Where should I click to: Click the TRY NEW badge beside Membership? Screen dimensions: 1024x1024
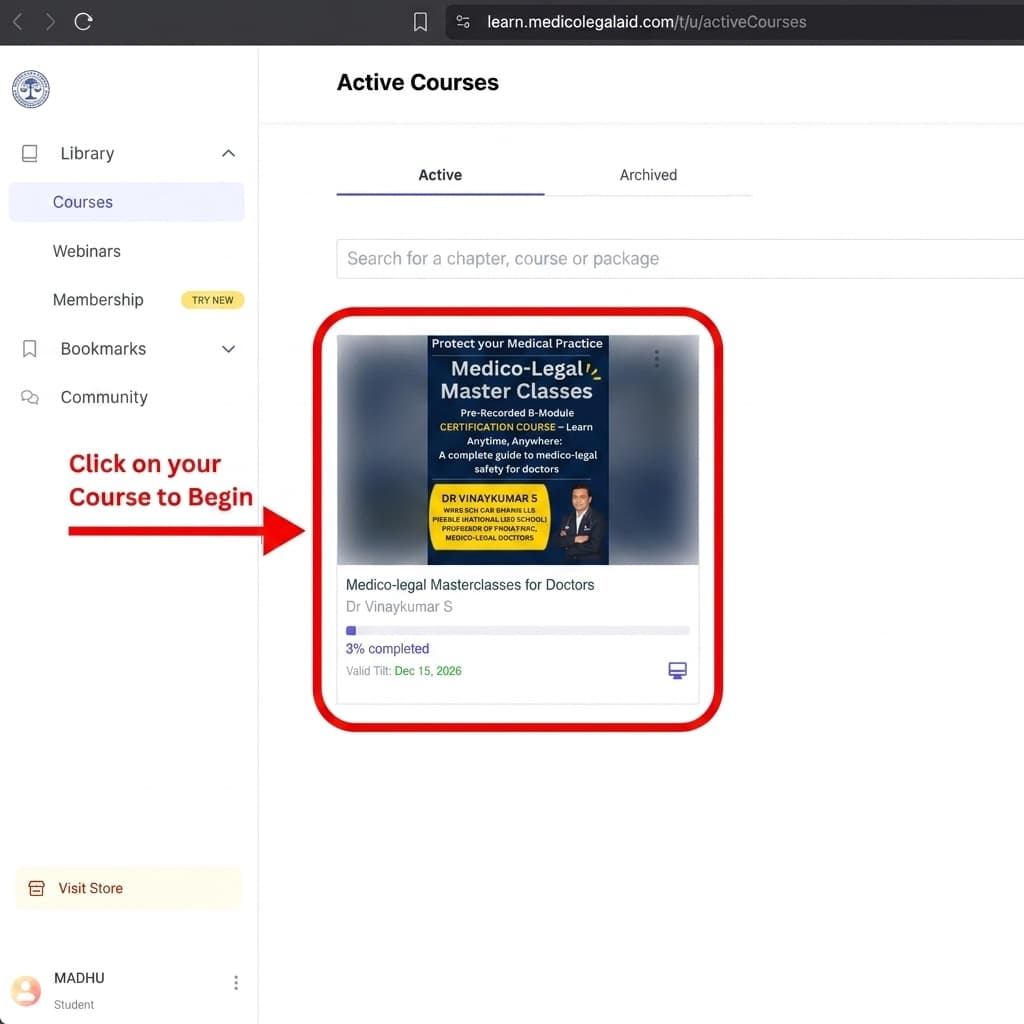click(212, 300)
